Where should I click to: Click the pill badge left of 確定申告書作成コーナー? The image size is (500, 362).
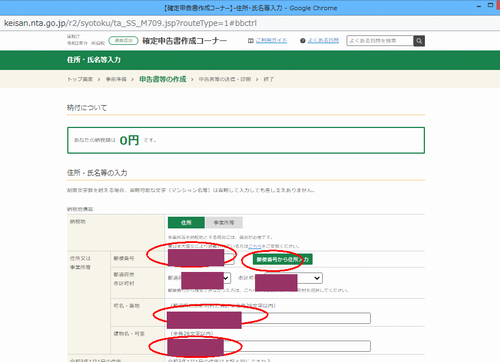click(123, 41)
